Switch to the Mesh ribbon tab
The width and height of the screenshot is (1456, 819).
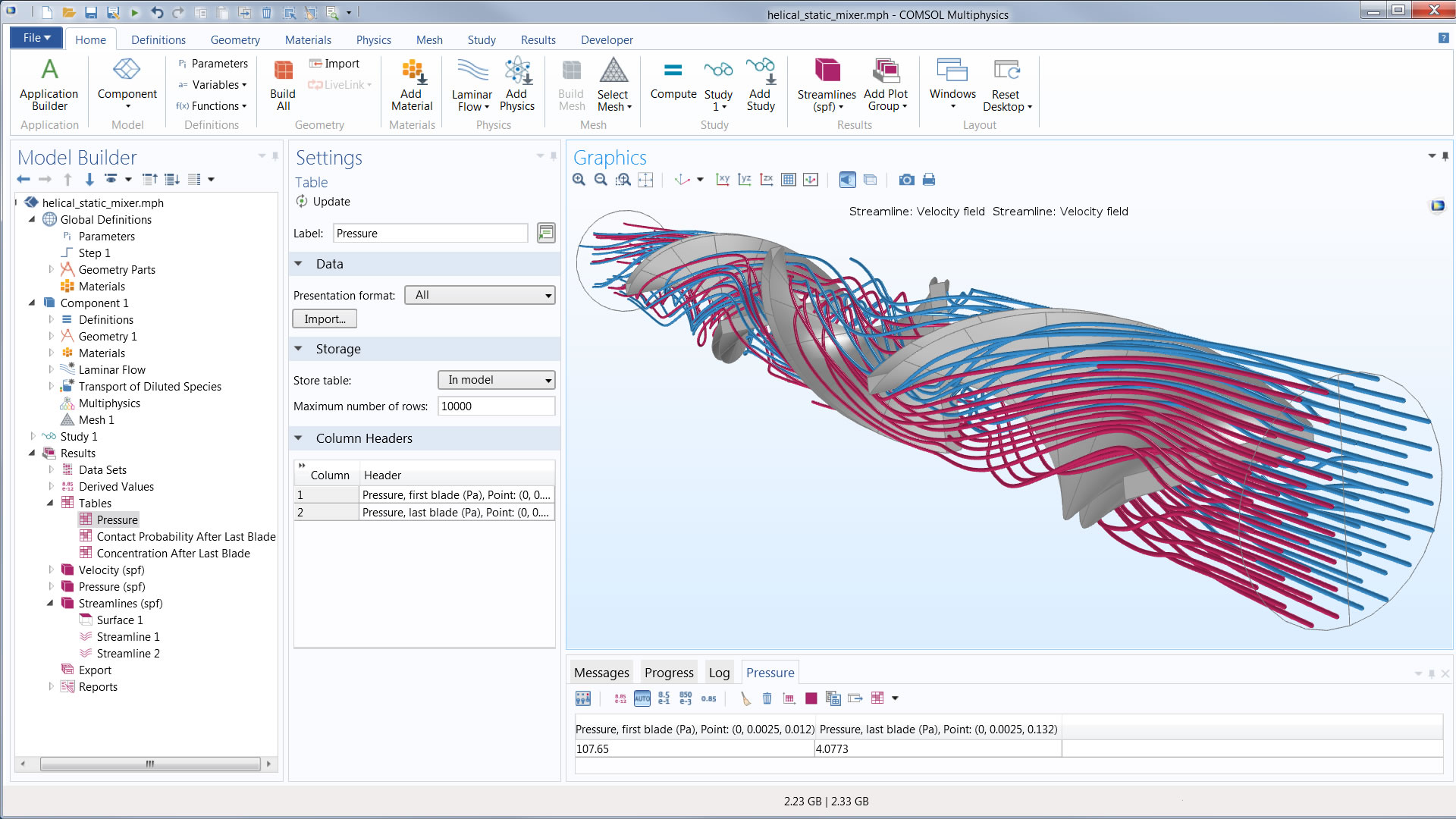point(429,40)
